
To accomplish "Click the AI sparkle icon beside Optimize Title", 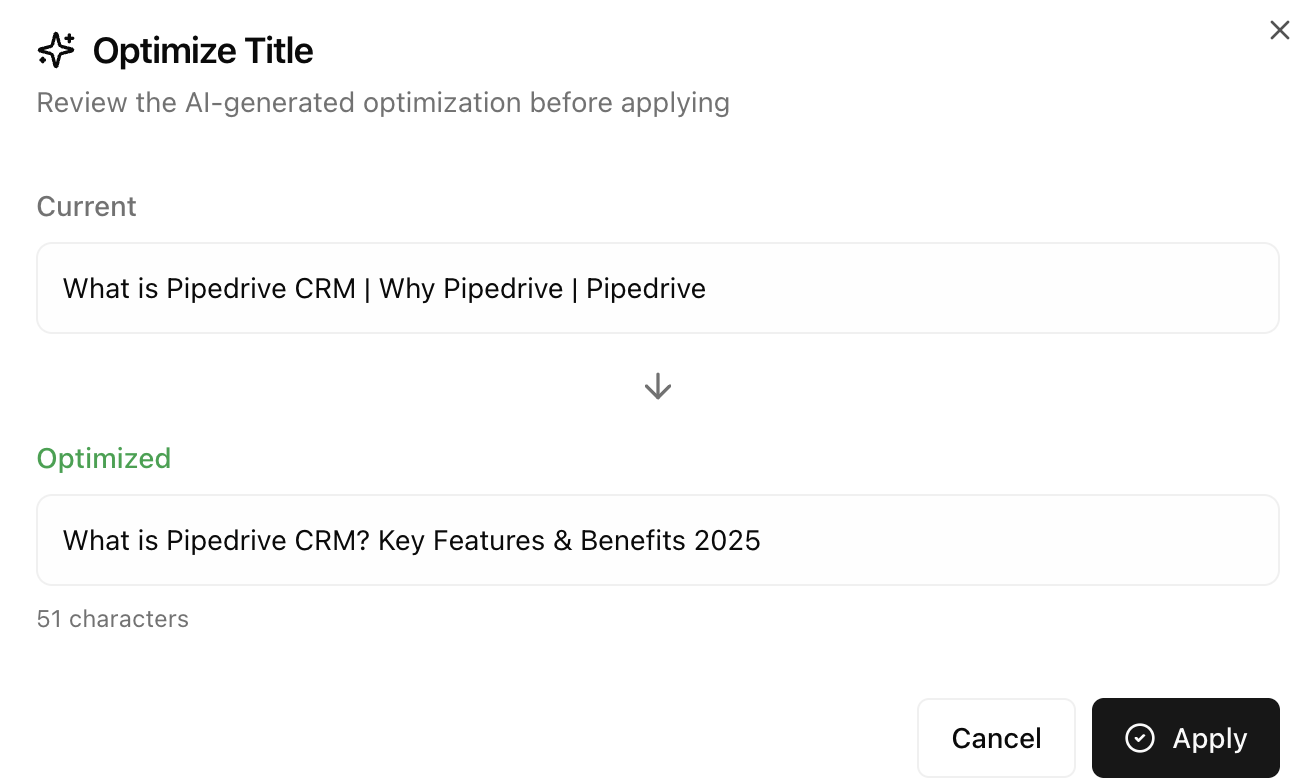I will click(56, 48).
